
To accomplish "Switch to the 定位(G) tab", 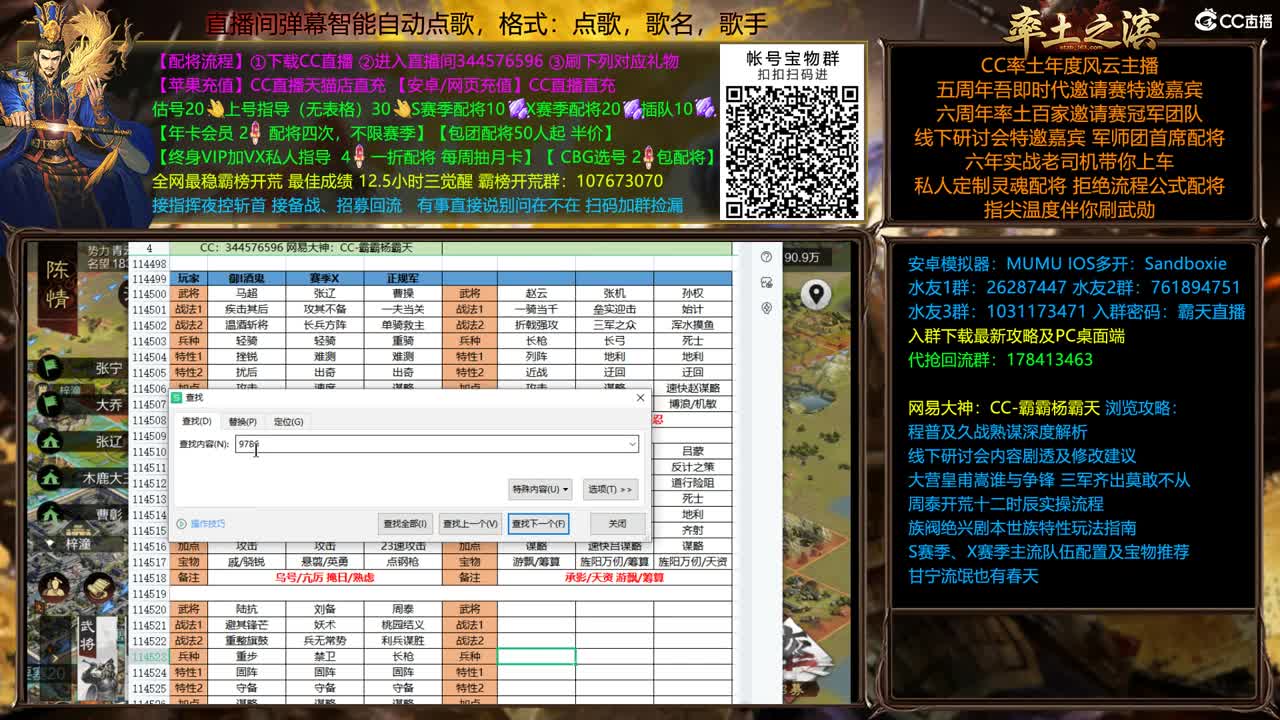I will 288,422.
